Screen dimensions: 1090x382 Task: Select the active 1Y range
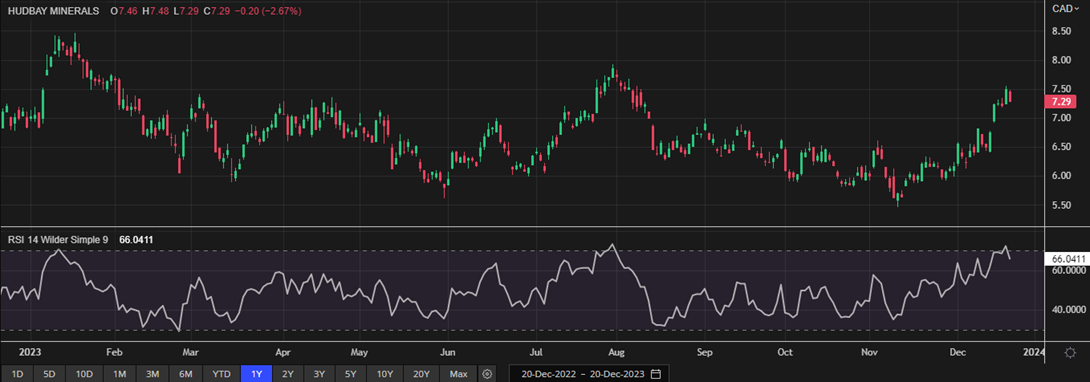tap(256, 374)
